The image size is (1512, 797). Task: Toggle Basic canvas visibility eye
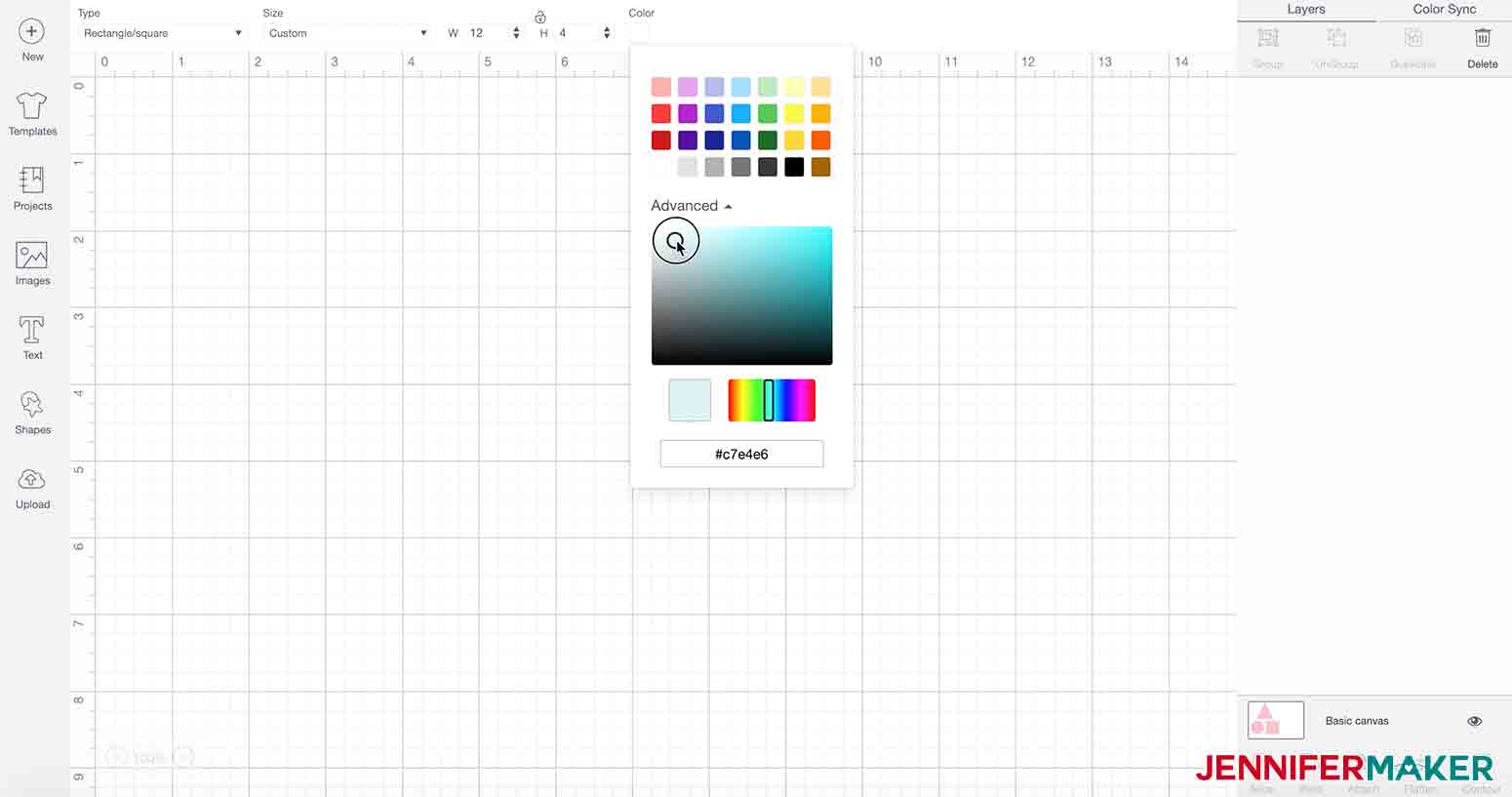click(x=1474, y=721)
